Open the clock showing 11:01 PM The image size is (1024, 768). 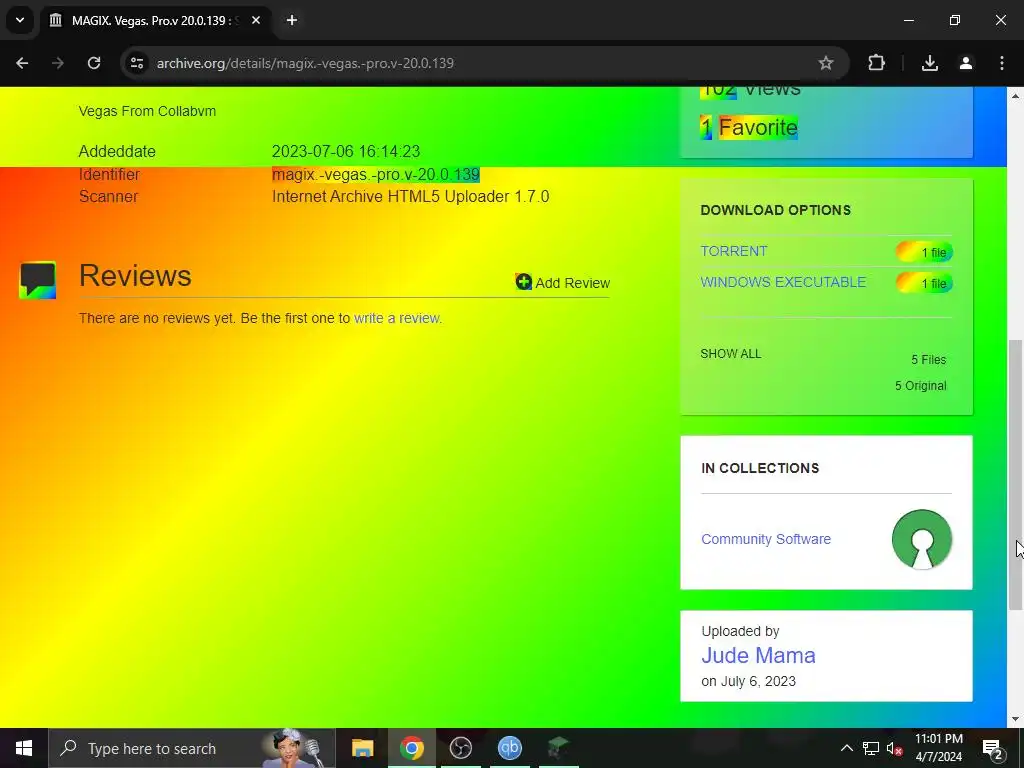pos(938,748)
